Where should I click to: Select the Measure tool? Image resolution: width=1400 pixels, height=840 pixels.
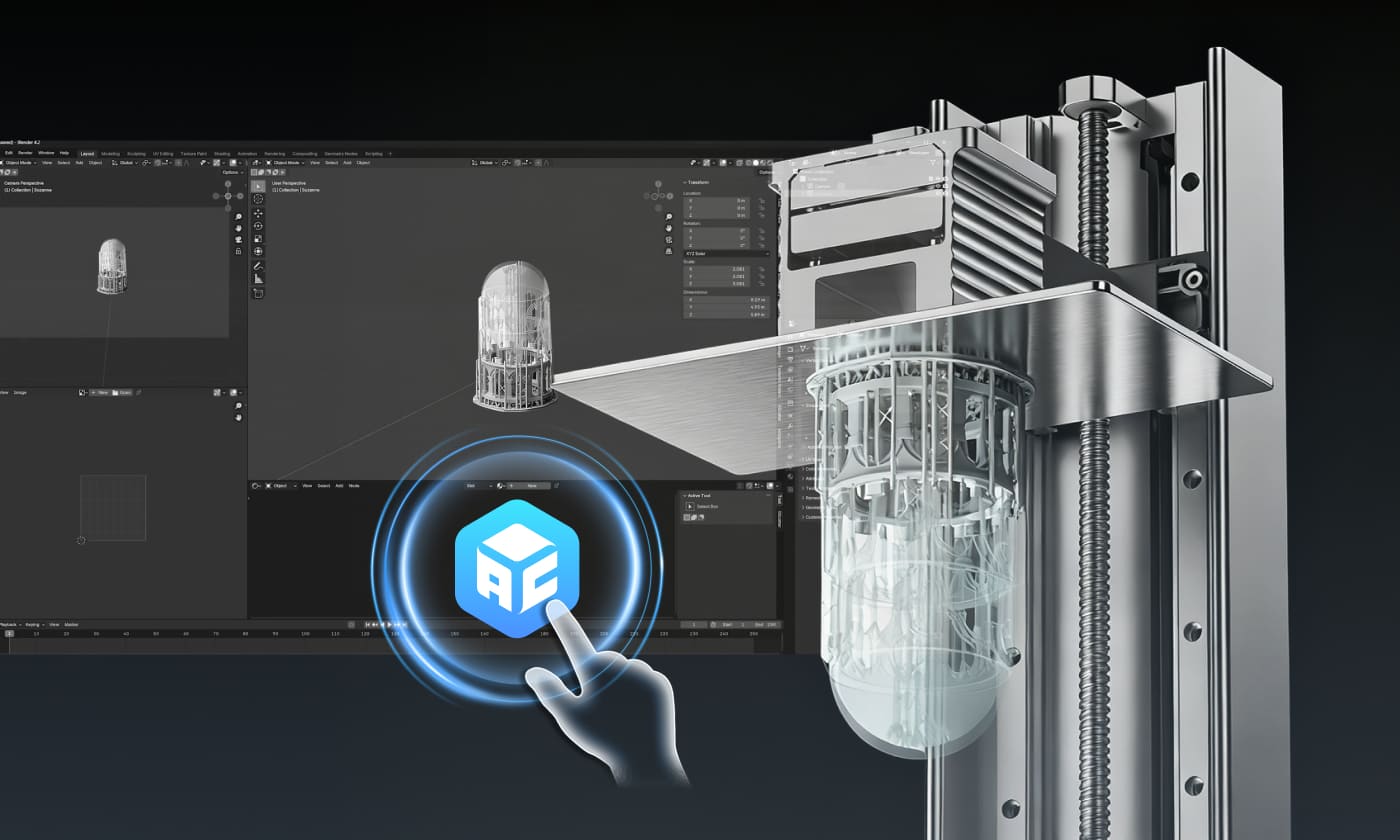(x=258, y=278)
